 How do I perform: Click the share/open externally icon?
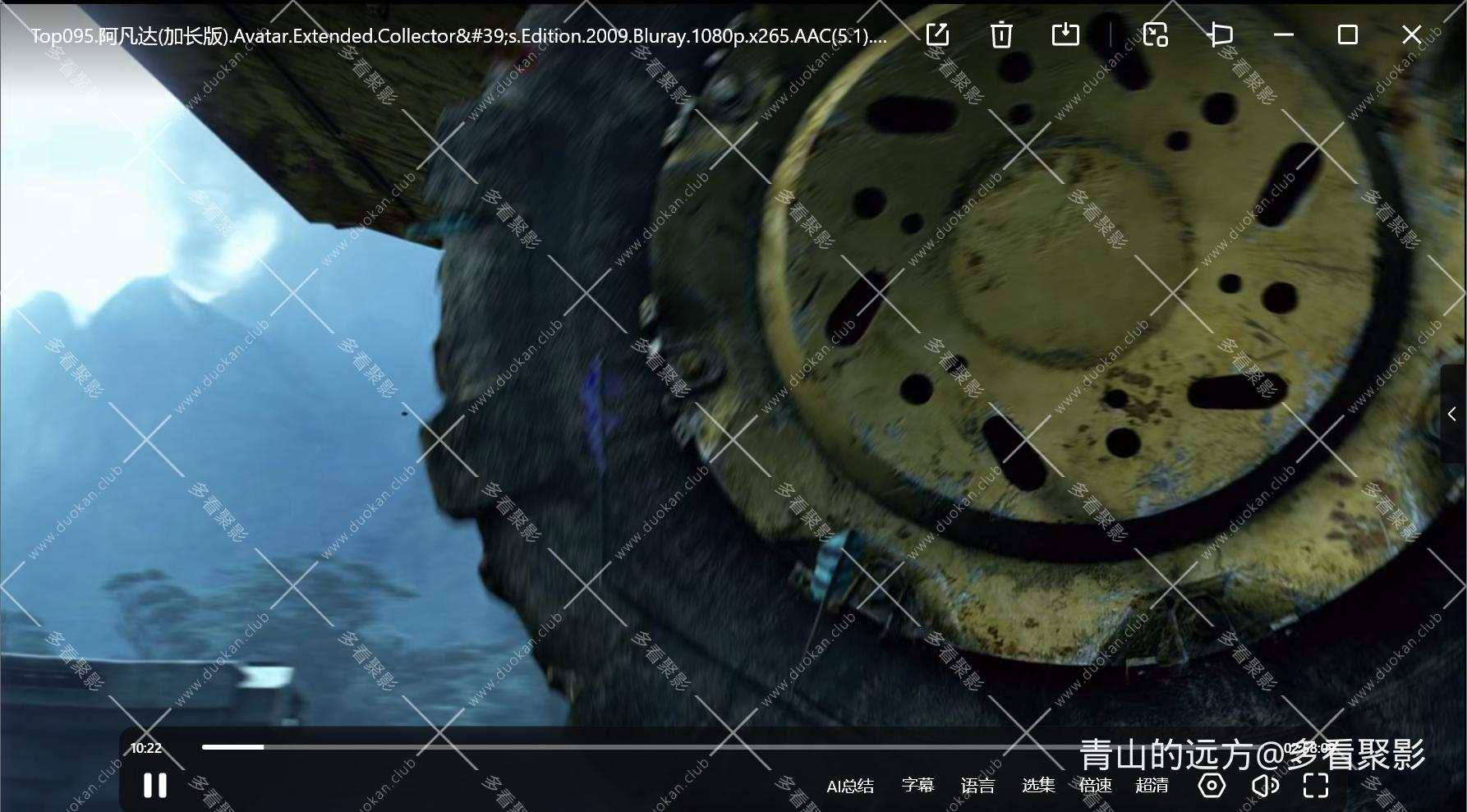(x=937, y=34)
